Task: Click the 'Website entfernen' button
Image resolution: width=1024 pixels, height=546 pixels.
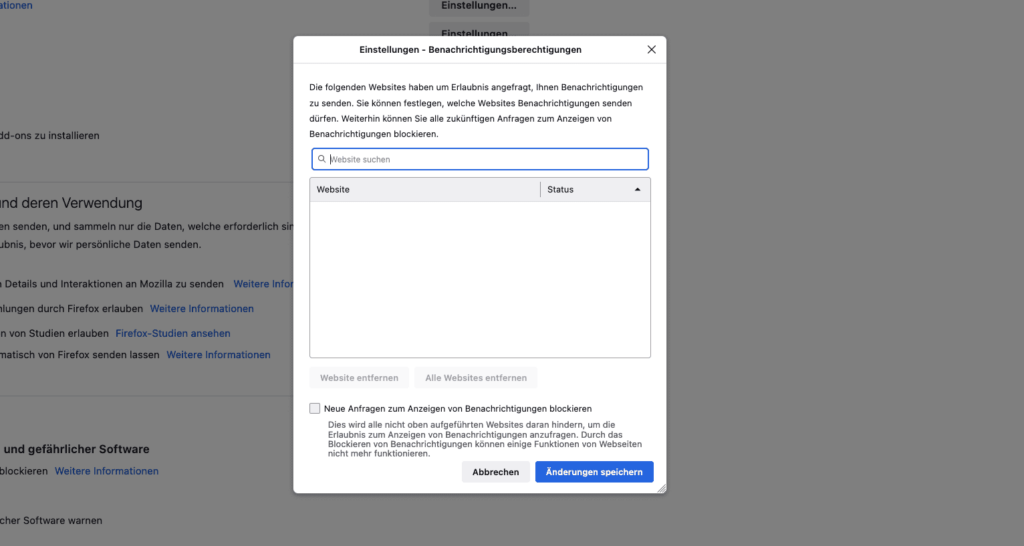Action: pos(359,377)
